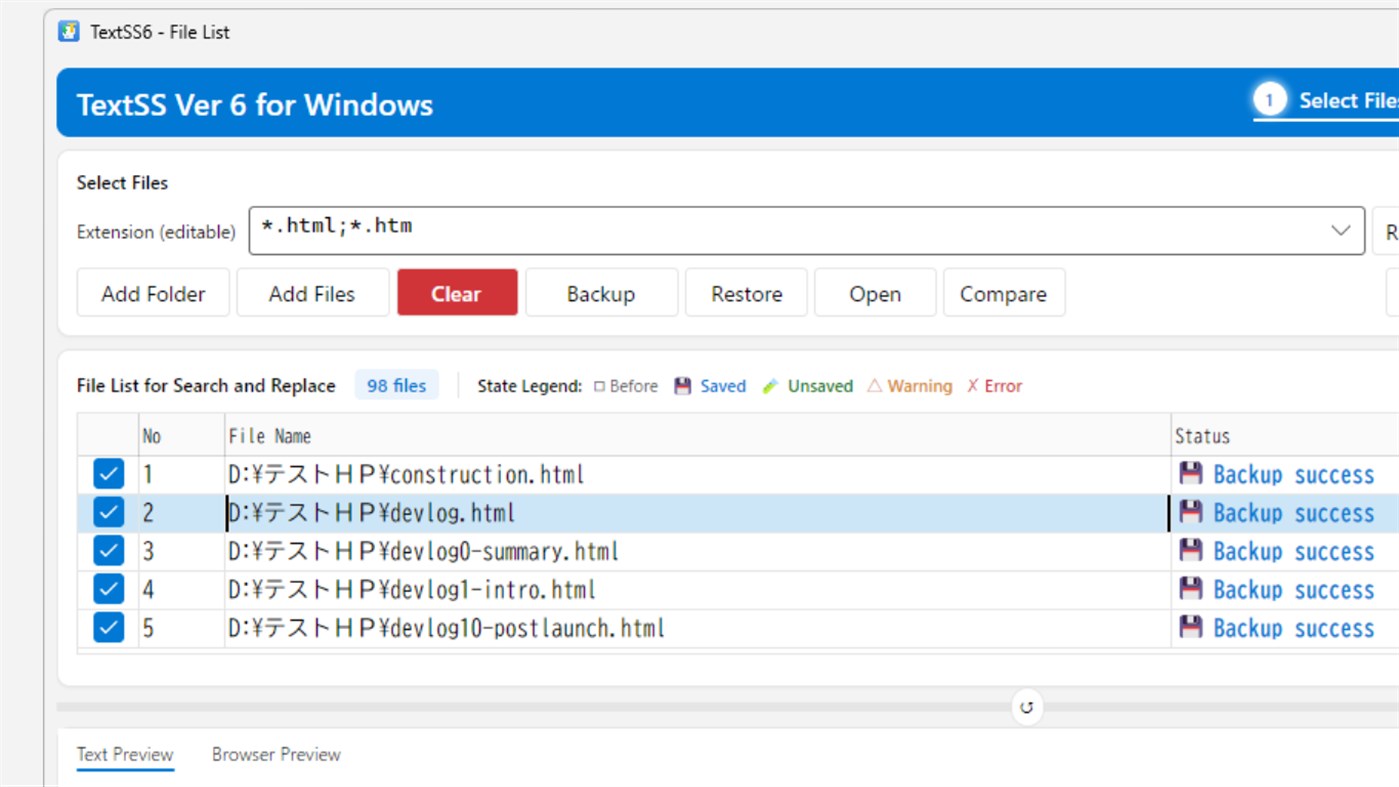This screenshot has height=787, width=1399.
Task: Click the TextSS6 app icon in title bar
Action: 69,31
